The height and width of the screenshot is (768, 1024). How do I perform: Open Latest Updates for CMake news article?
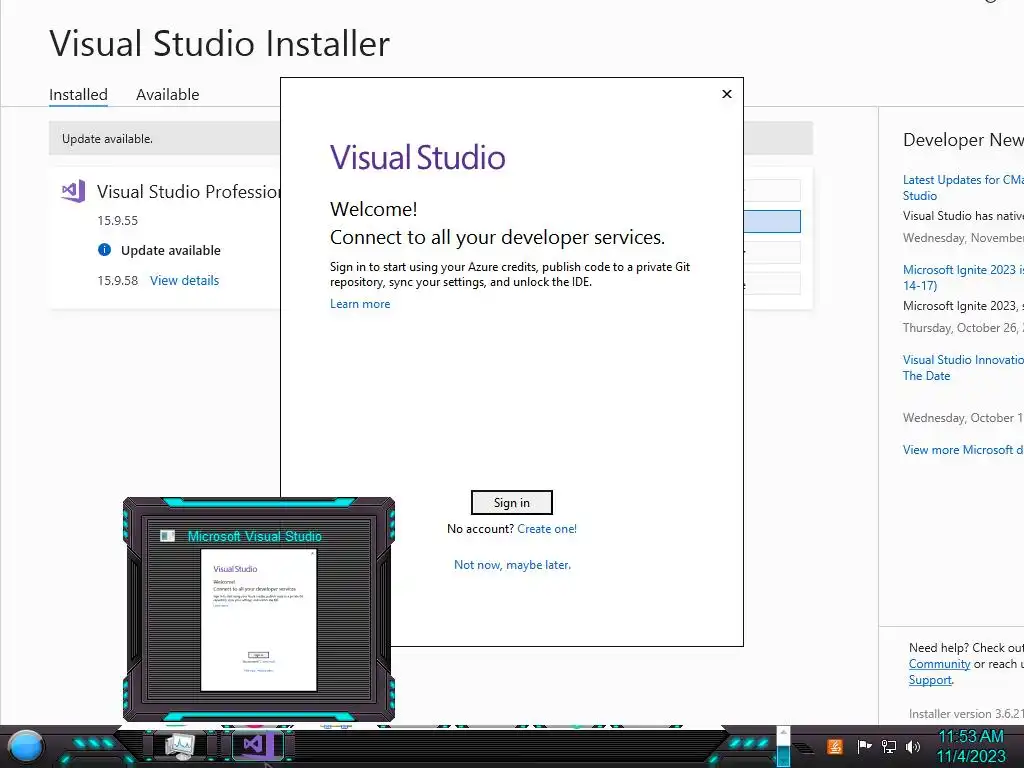[x=963, y=187]
